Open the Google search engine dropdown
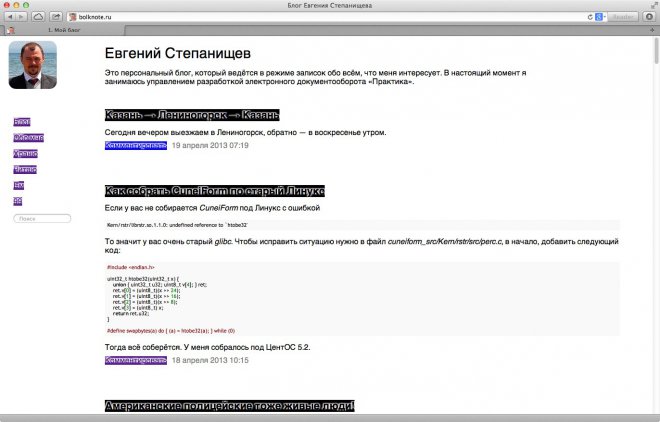The image size is (660, 422). click(601, 17)
